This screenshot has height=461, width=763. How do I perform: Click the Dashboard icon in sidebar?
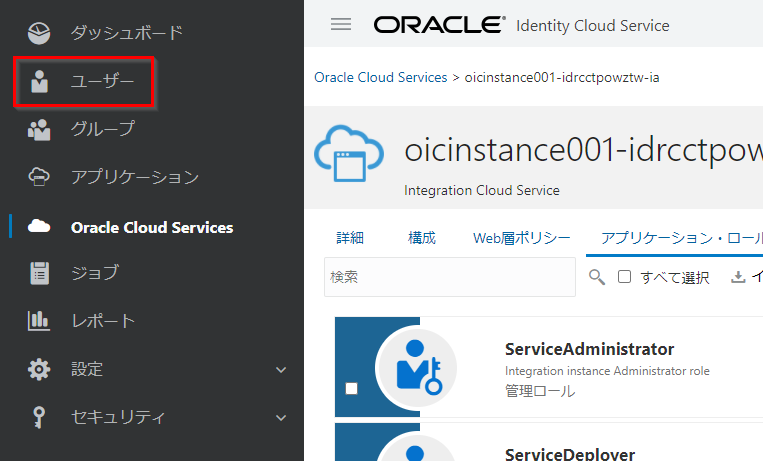pos(39,33)
